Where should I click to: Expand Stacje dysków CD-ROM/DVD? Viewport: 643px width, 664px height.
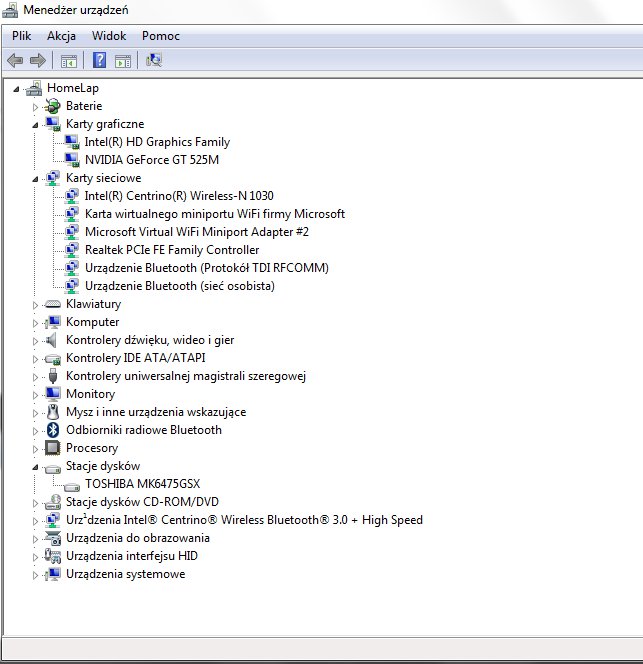(35, 503)
